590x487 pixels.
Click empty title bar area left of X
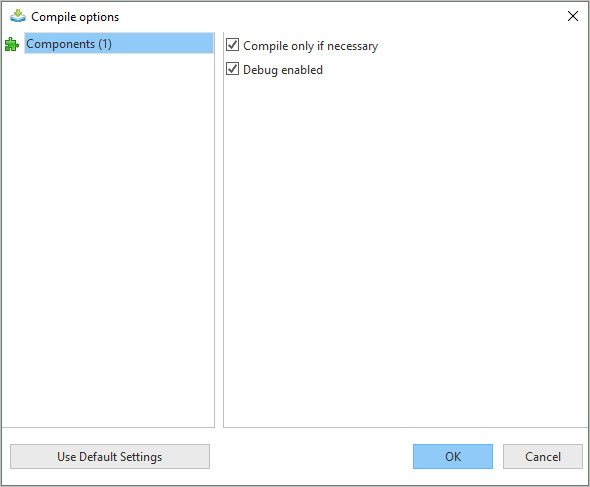(339, 16)
